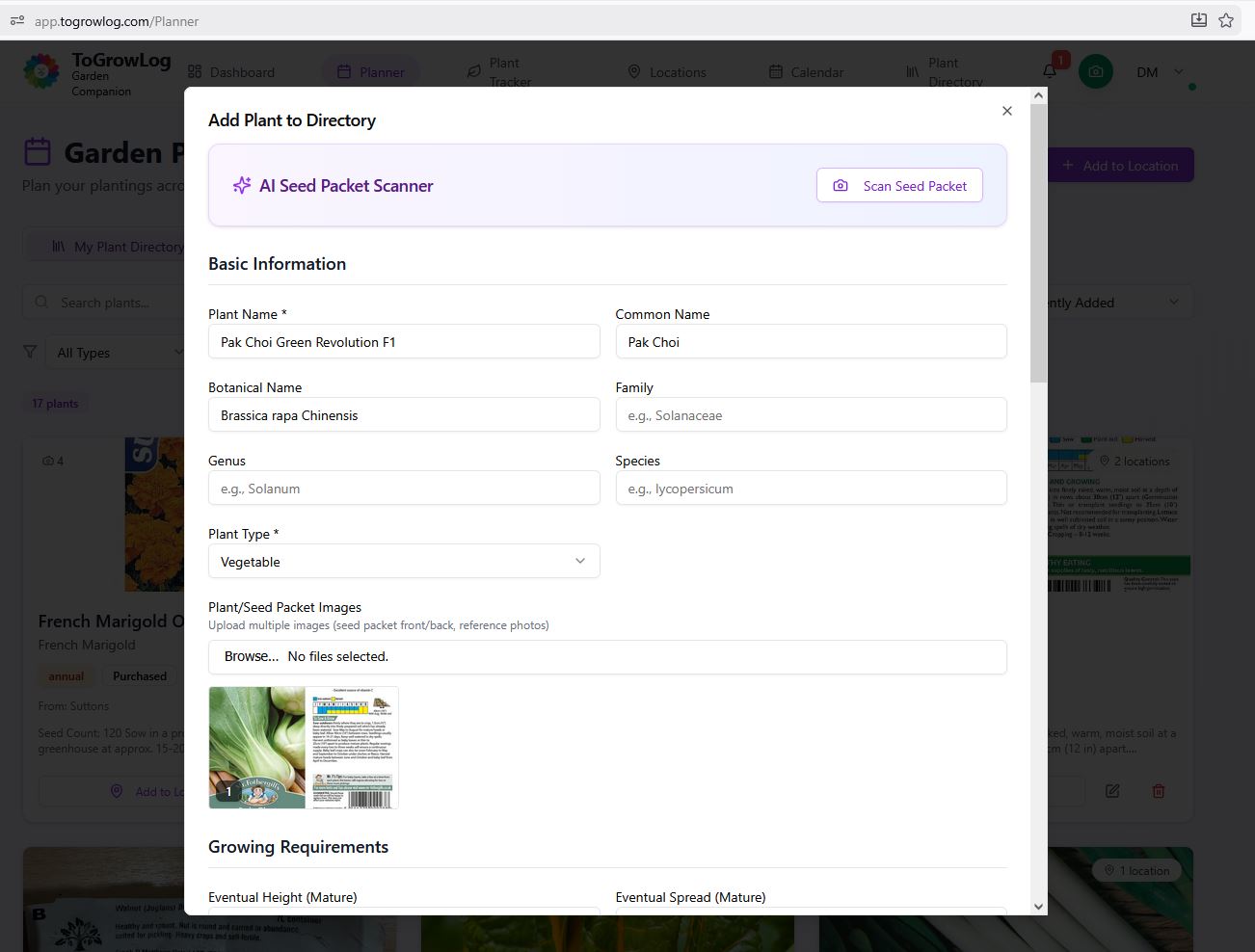Click the camera icon in Scan Seed Packet
The width and height of the screenshot is (1255, 952).
(841, 186)
